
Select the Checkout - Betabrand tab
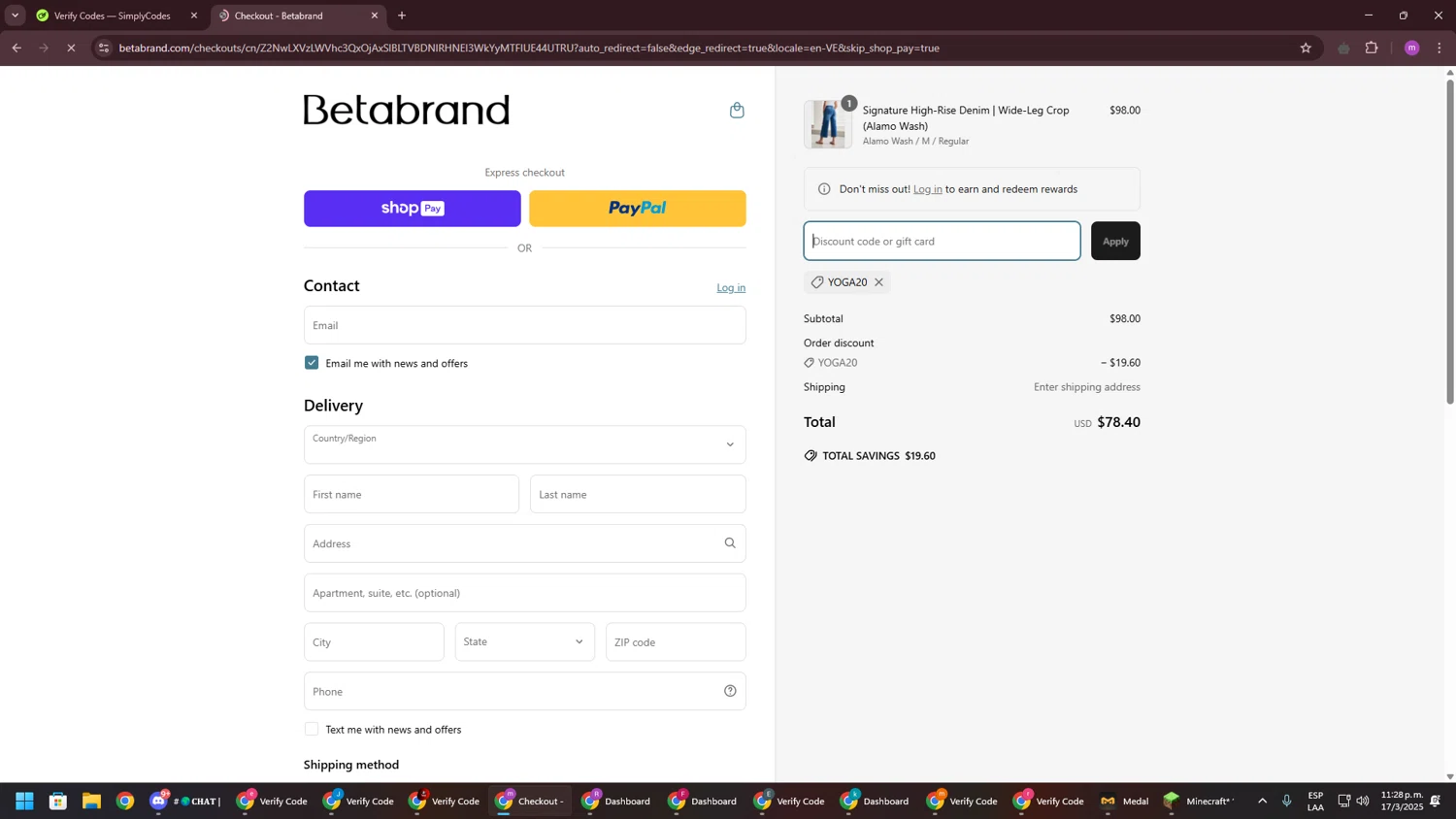[x=297, y=16]
